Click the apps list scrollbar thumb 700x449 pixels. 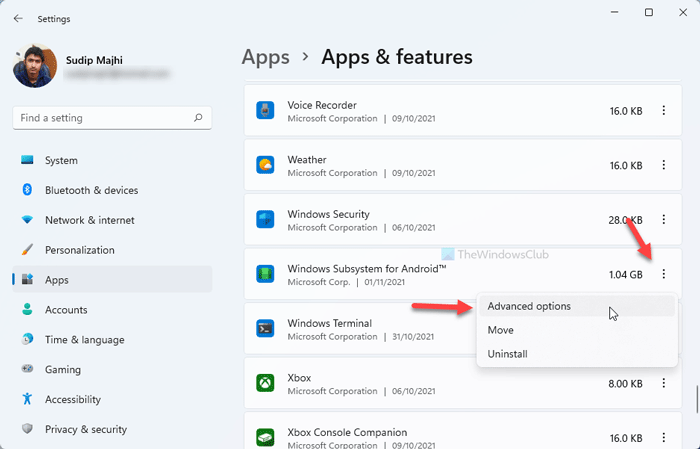696,399
